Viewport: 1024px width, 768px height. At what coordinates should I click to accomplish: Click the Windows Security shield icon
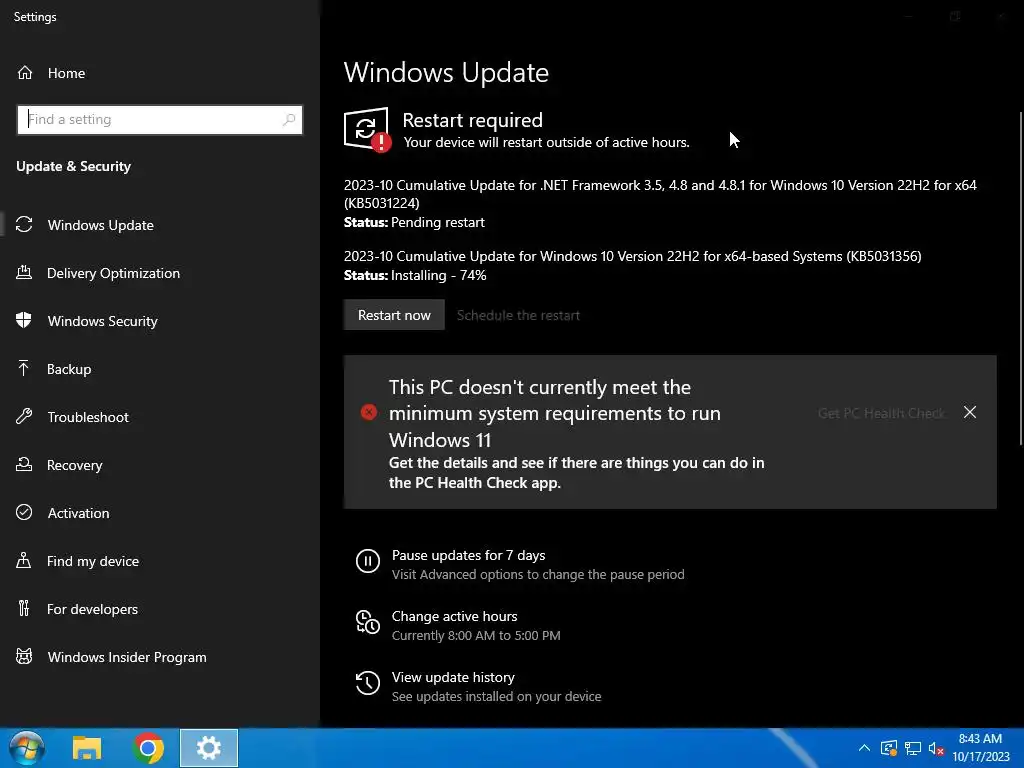pyautogui.click(x=24, y=321)
